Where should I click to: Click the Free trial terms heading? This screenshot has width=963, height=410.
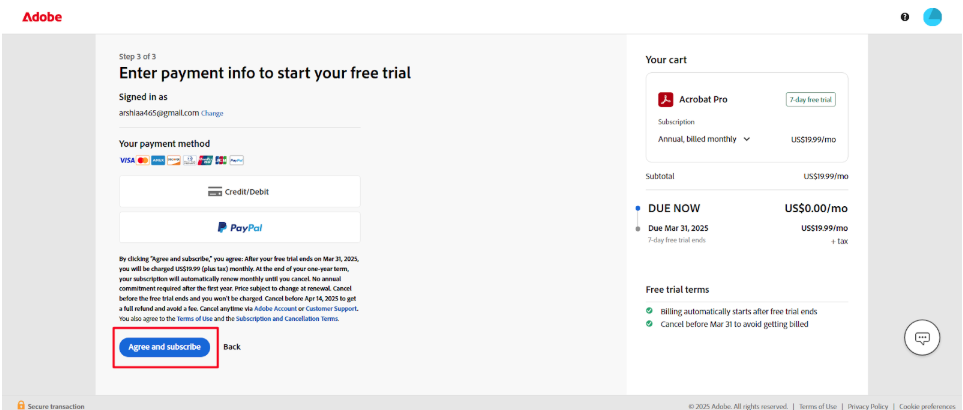coord(677,289)
